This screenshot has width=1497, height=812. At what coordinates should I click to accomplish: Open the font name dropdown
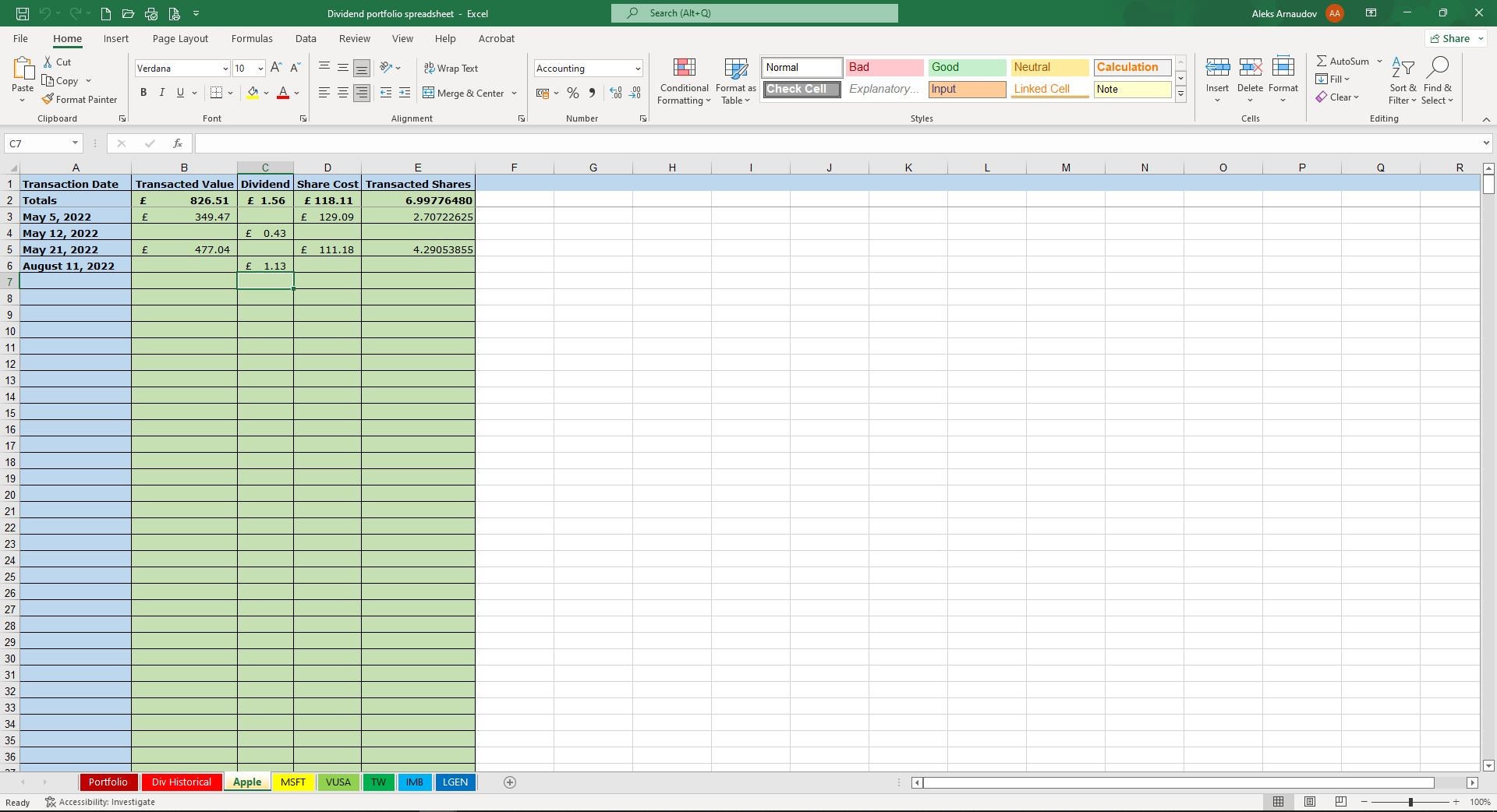225,68
